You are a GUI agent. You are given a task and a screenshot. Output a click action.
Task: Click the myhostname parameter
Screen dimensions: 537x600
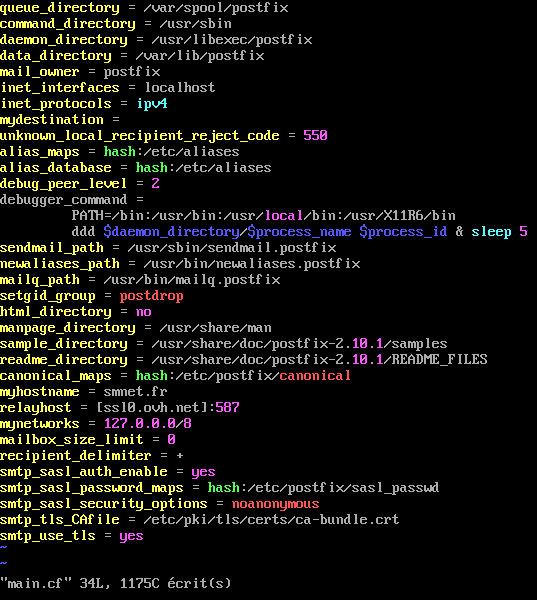(40, 392)
